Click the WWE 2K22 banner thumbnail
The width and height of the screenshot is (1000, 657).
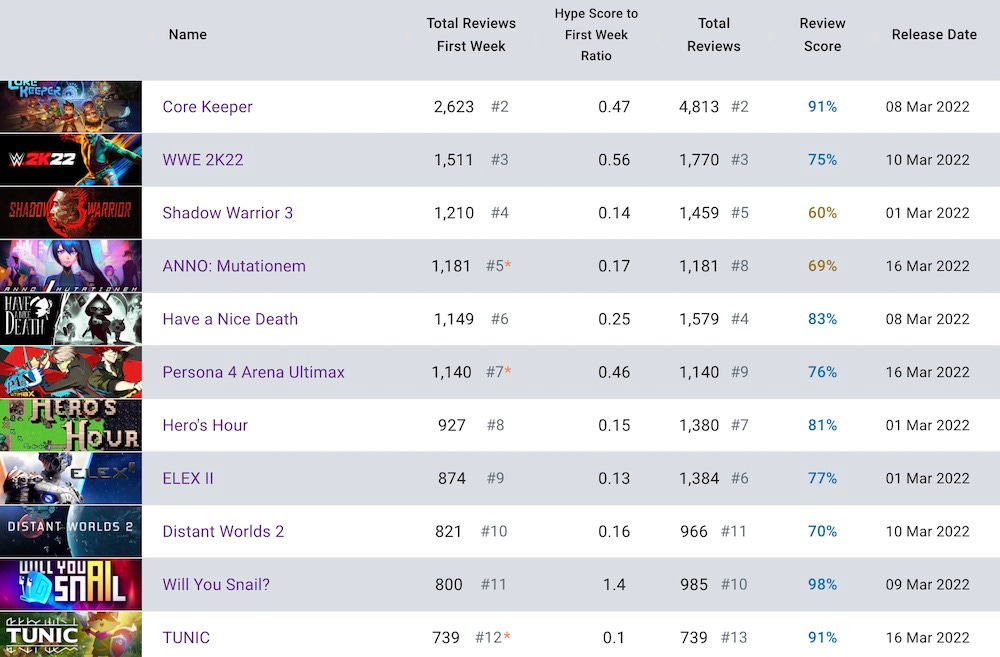pyautogui.click(x=71, y=159)
